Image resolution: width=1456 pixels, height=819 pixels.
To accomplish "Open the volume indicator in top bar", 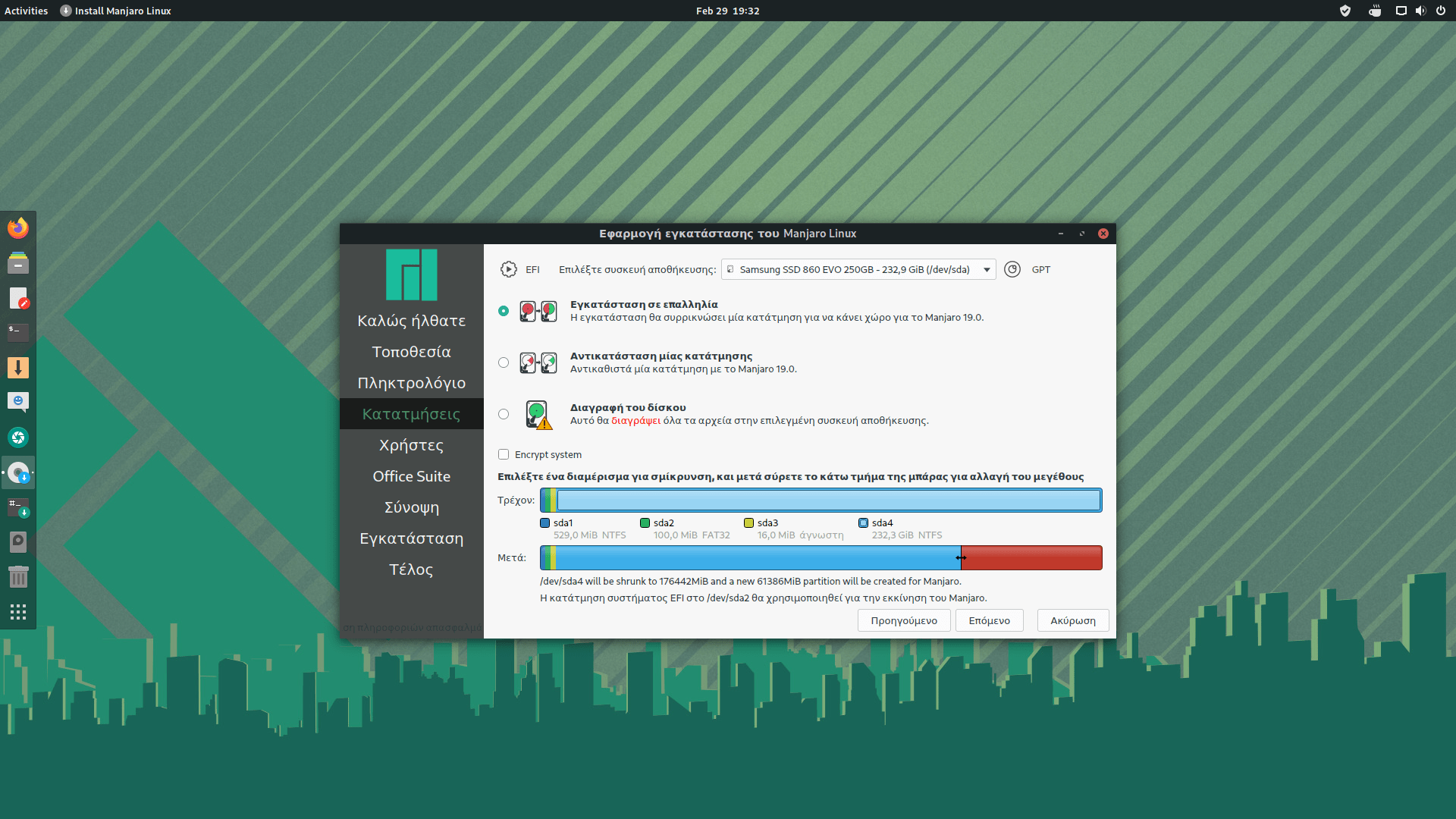I will pos(1420,11).
